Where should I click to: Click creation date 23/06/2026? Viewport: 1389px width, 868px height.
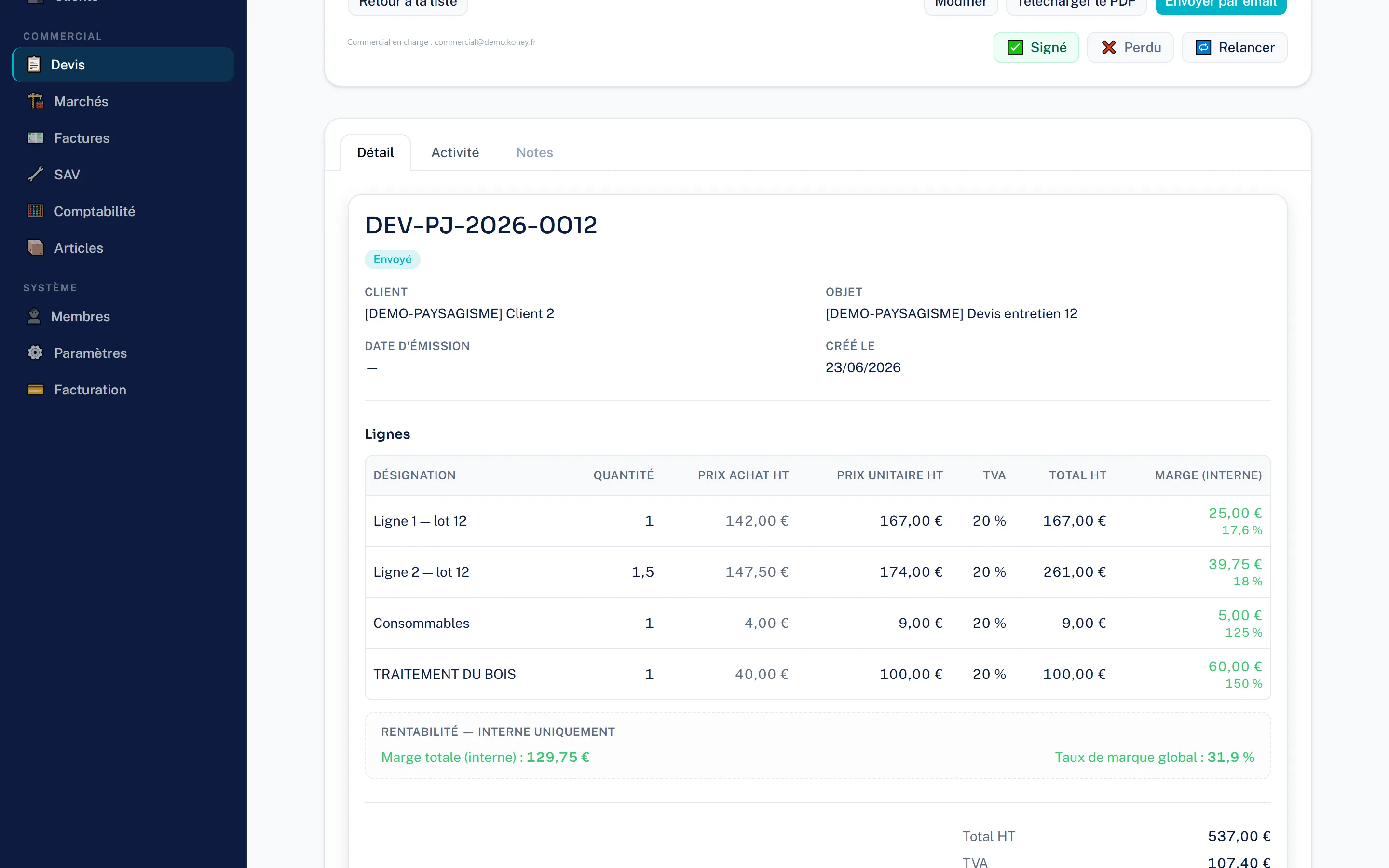tap(863, 367)
